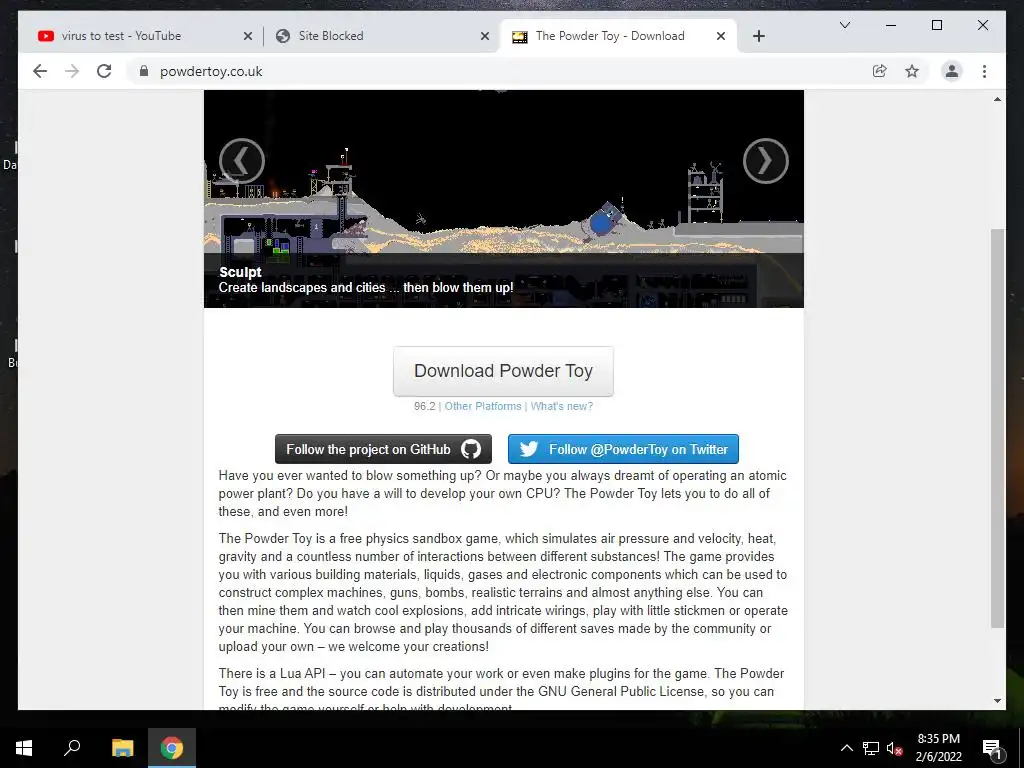The image size is (1024, 768).
Task: Click scrollbar up arrow
Action: click(997, 99)
